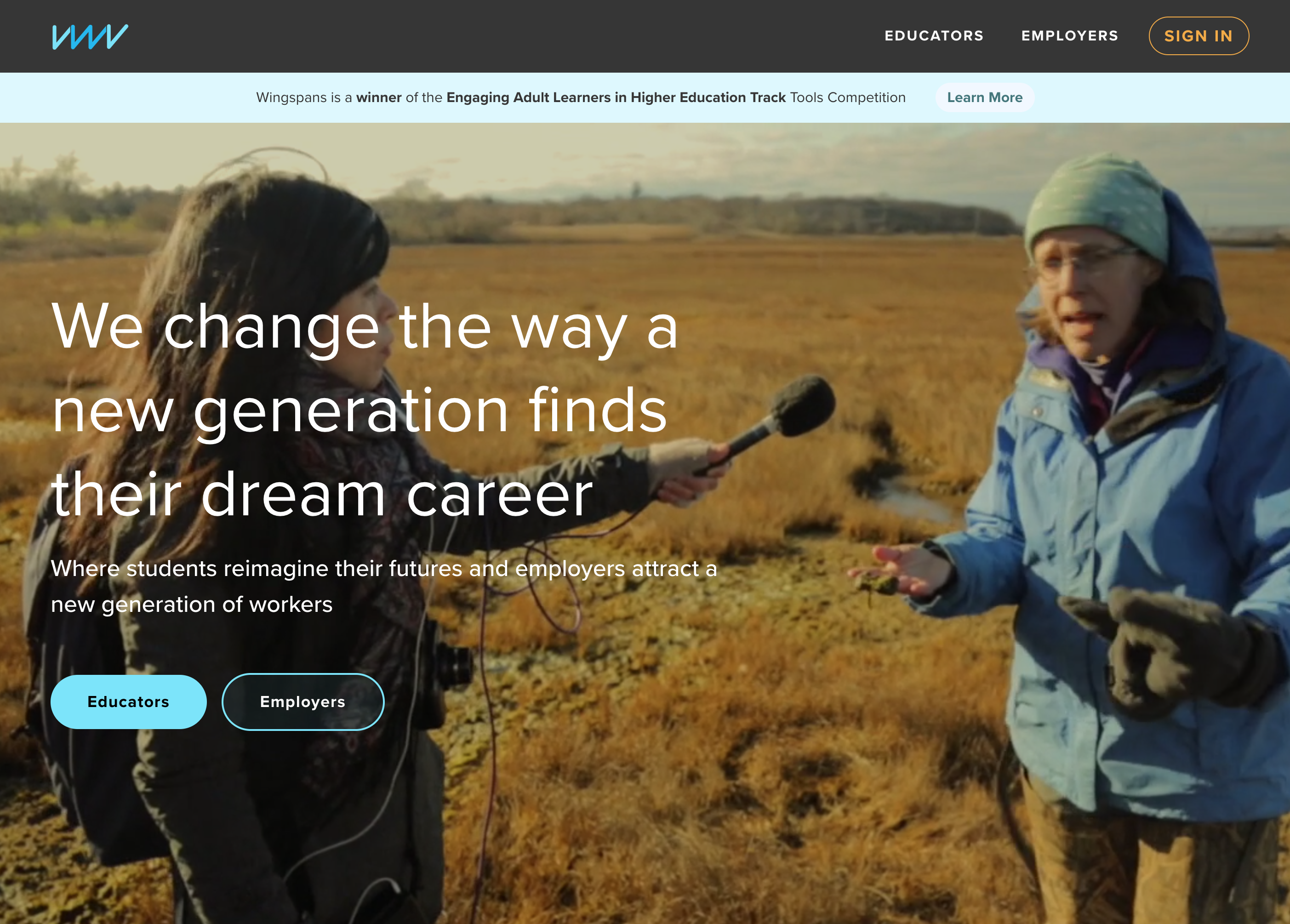Click Learn More in announcement banner
Image resolution: width=1290 pixels, height=924 pixels.
985,97
